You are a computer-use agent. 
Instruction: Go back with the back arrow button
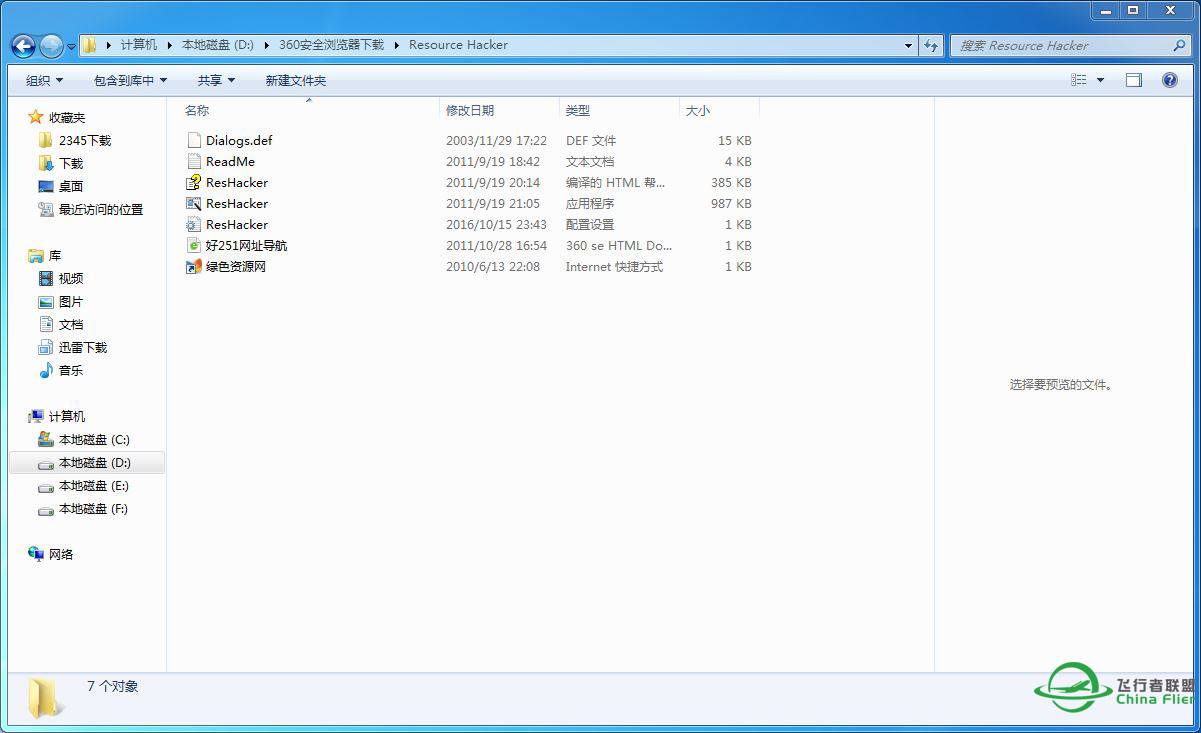point(23,46)
